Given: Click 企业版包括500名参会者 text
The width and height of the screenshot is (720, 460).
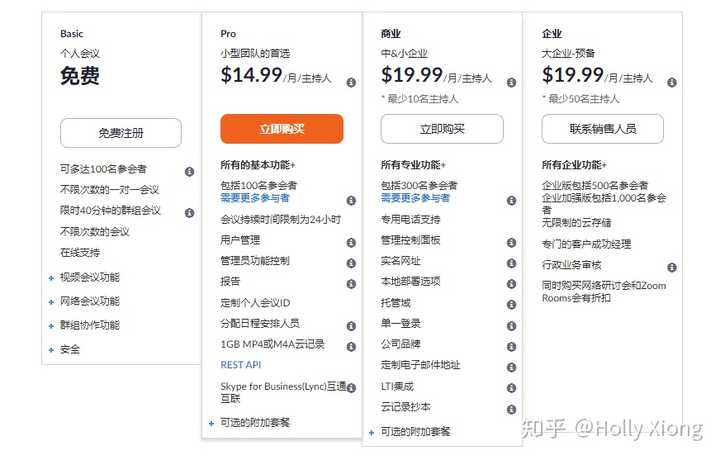Looking at the screenshot, I should pos(595,185).
